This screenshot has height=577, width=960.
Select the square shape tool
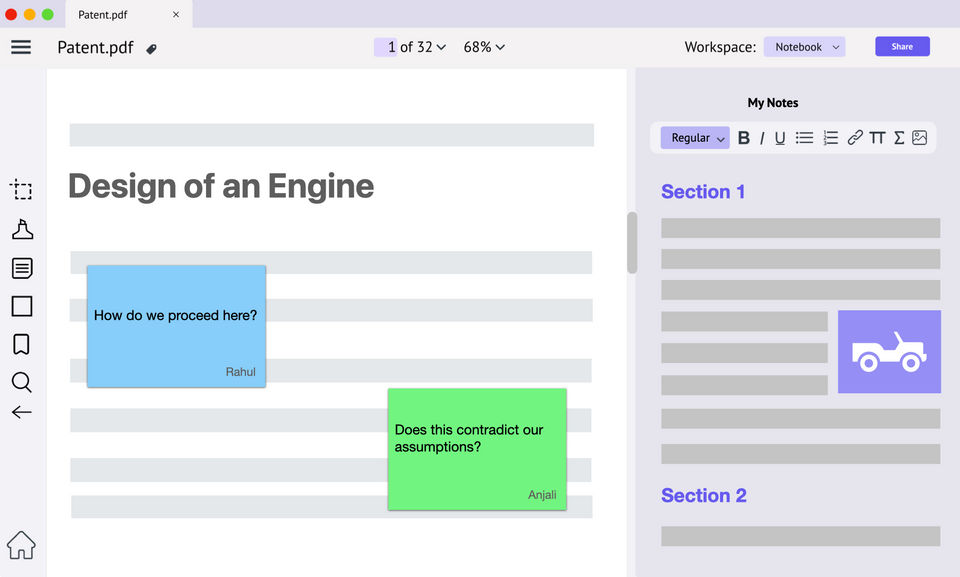(21, 306)
